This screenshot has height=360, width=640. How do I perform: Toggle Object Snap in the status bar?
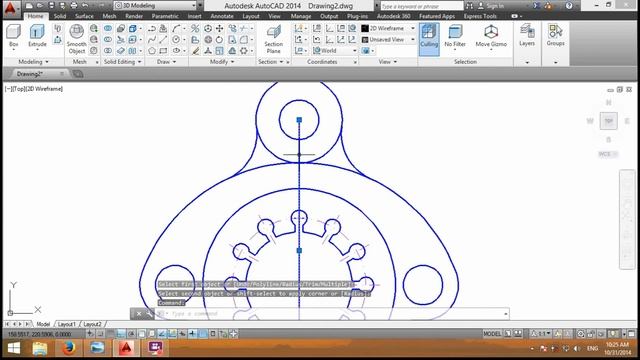pos(142,334)
